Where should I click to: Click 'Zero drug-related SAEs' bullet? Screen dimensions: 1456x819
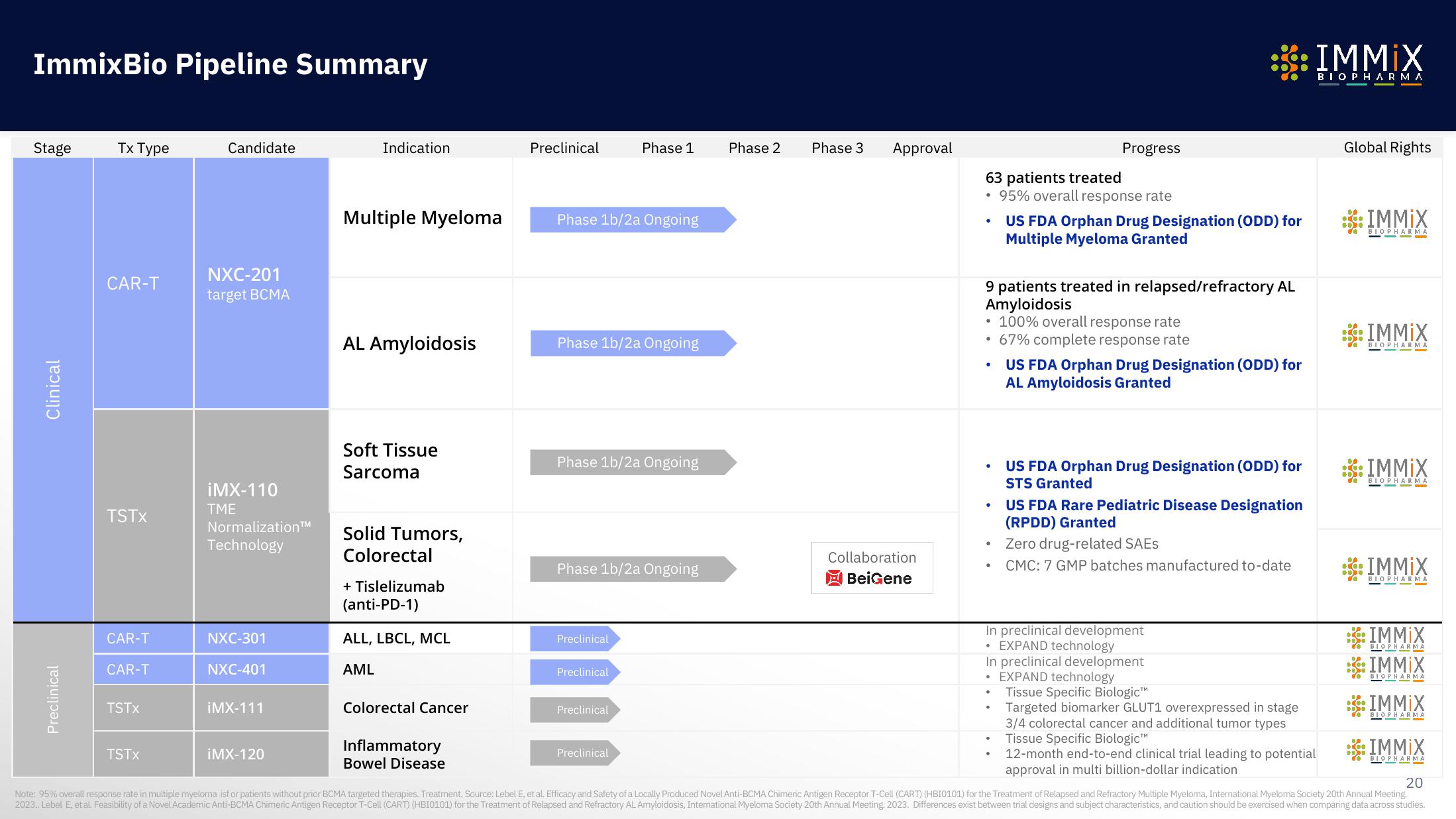coord(1082,544)
